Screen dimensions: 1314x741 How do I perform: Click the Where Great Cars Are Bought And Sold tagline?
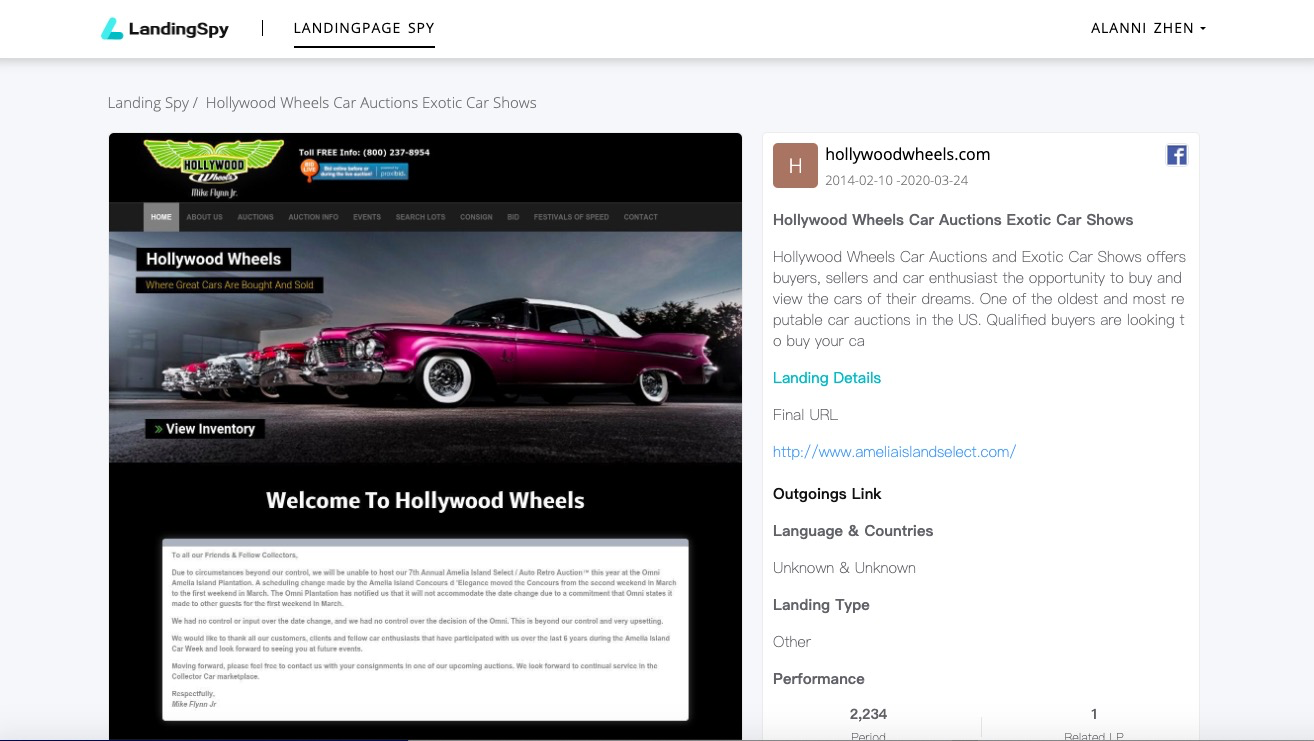coord(229,285)
